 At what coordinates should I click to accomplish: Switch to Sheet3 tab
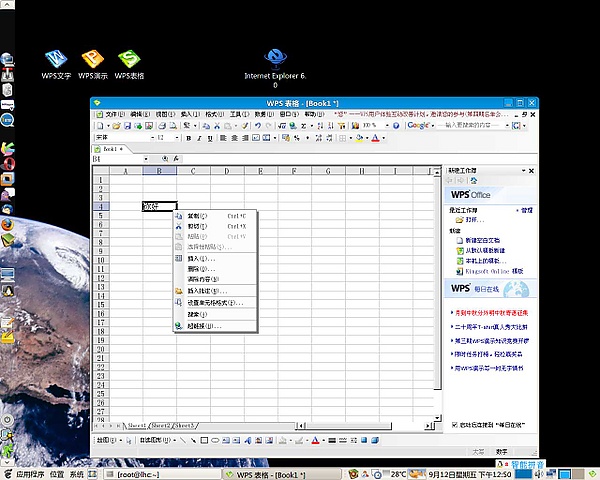point(184,426)
